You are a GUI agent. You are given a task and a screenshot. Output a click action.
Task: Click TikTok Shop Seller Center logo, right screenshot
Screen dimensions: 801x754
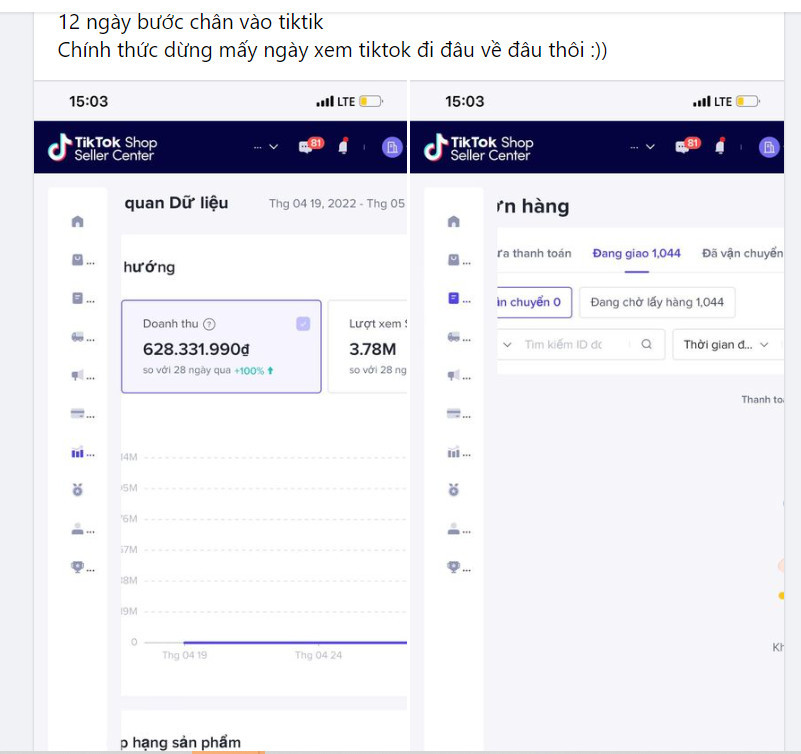(479, 148)
